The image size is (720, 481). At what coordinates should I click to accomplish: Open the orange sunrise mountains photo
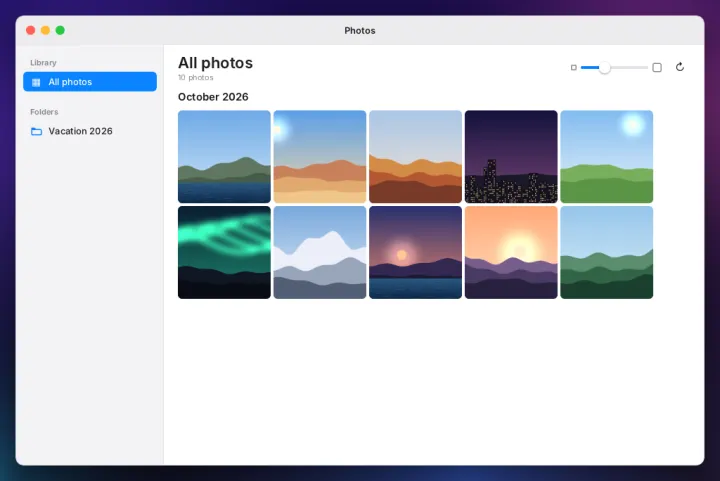coord(511,252)
